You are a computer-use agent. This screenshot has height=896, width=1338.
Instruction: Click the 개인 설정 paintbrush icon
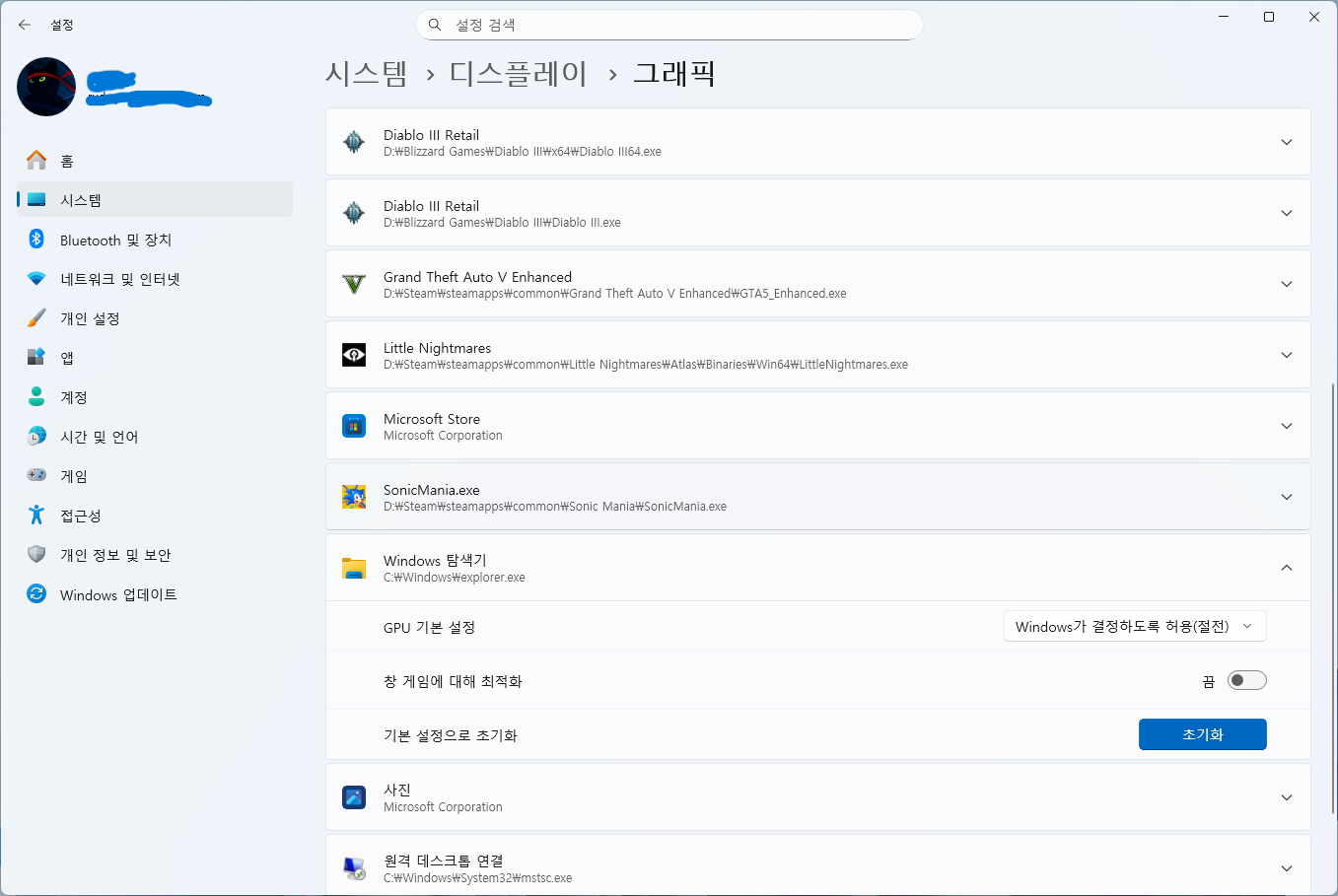36,317
